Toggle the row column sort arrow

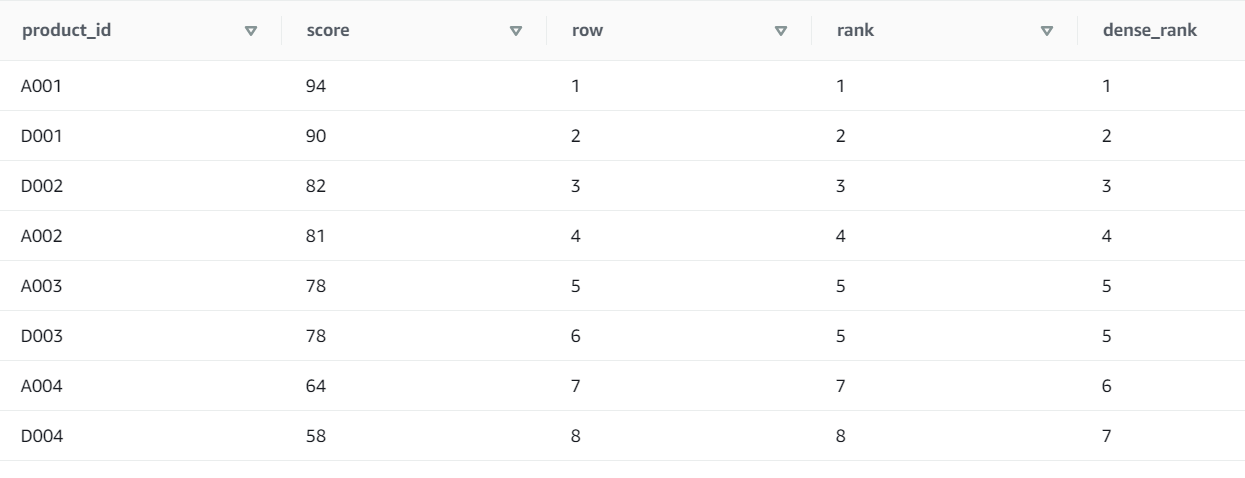781,31
